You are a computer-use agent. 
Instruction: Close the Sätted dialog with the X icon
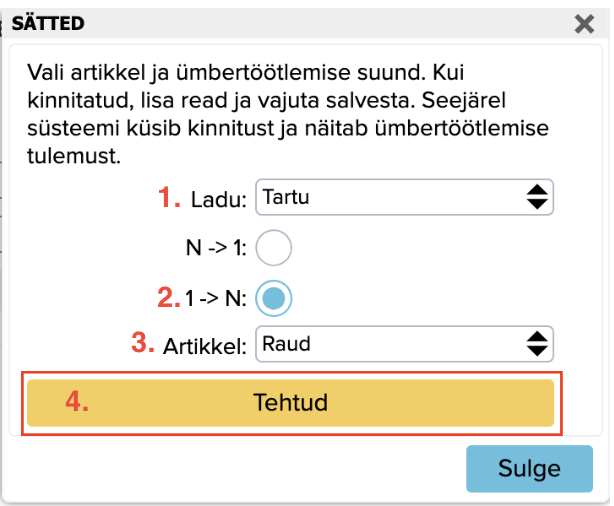585,24
